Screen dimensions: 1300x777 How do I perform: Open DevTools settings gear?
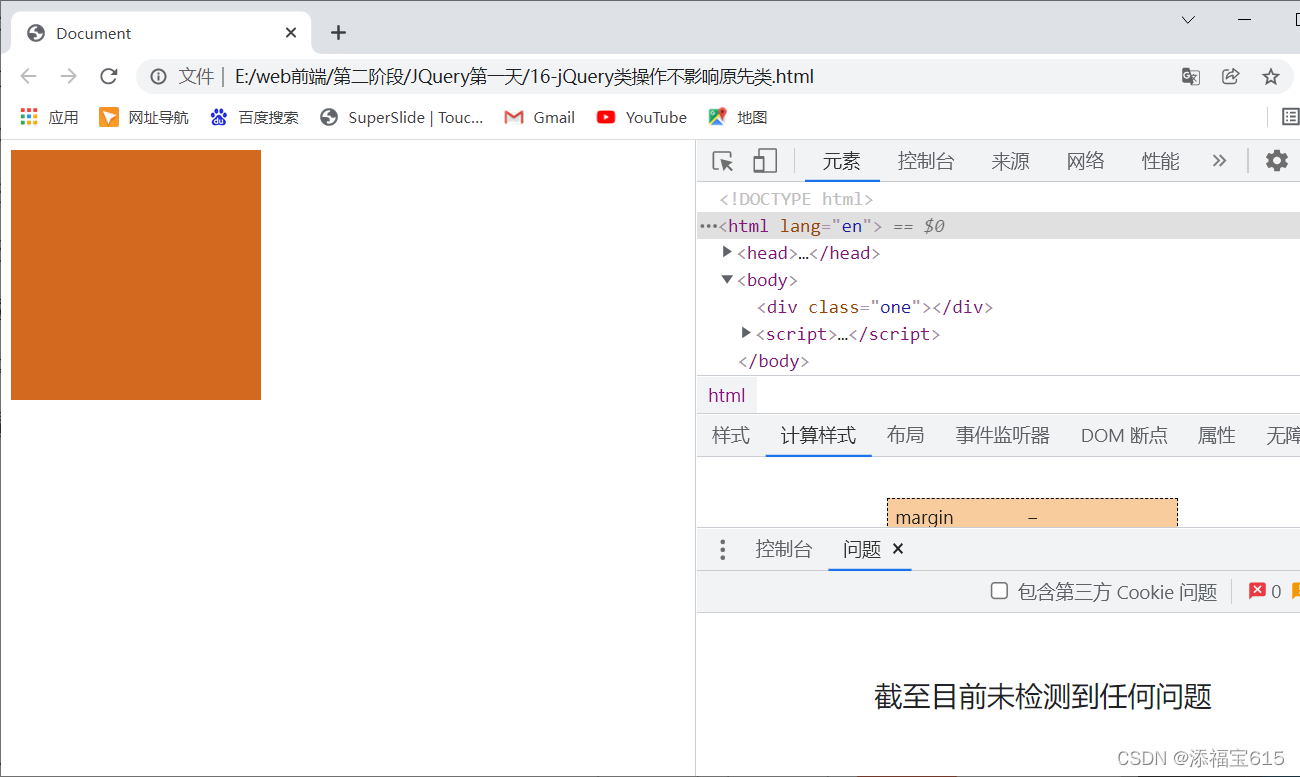click(1277, 161)
